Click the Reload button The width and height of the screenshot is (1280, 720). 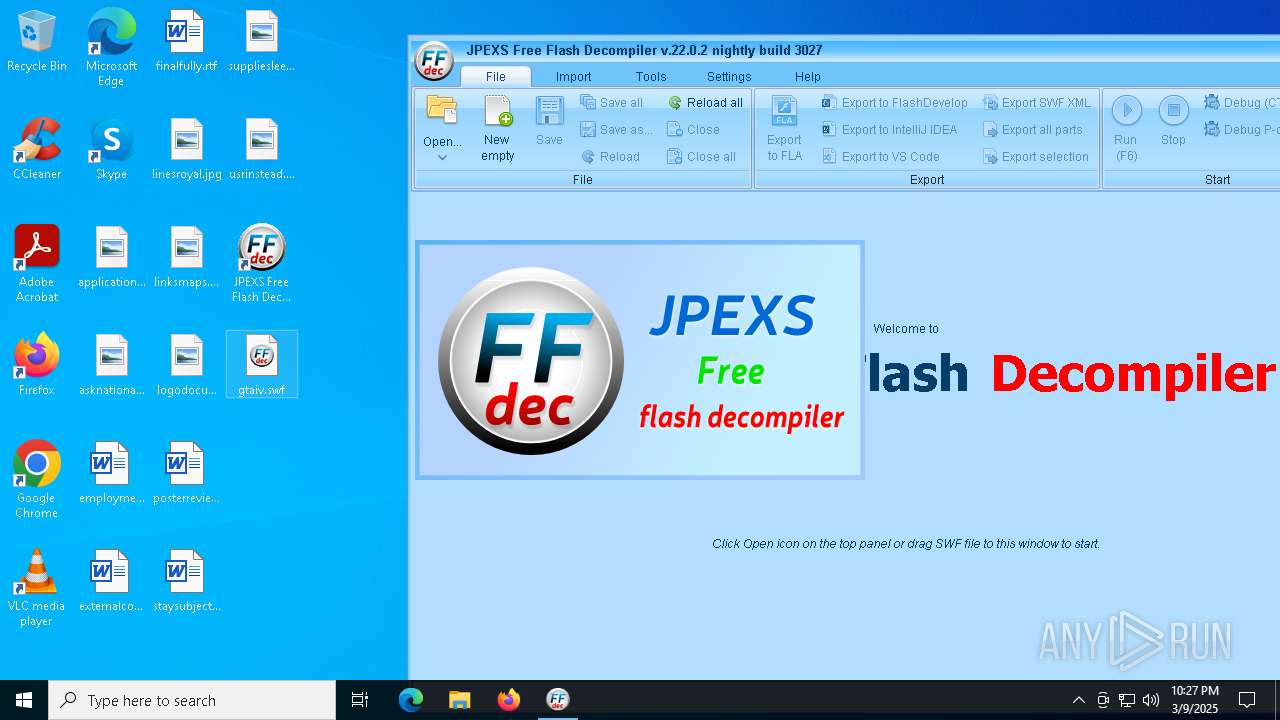pyautogui.click(x=610, y=157)
